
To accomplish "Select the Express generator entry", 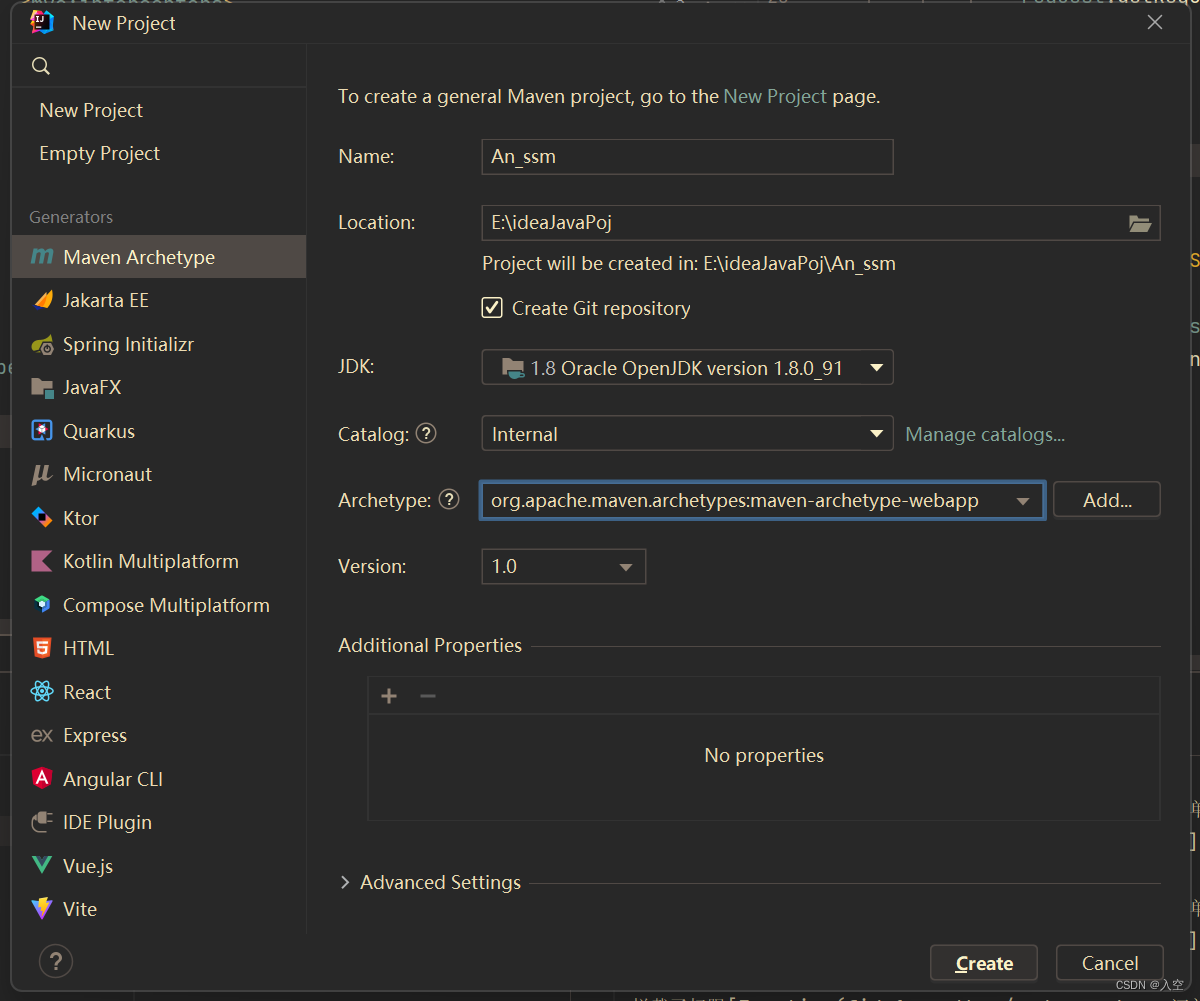I will tap(159, 735).
